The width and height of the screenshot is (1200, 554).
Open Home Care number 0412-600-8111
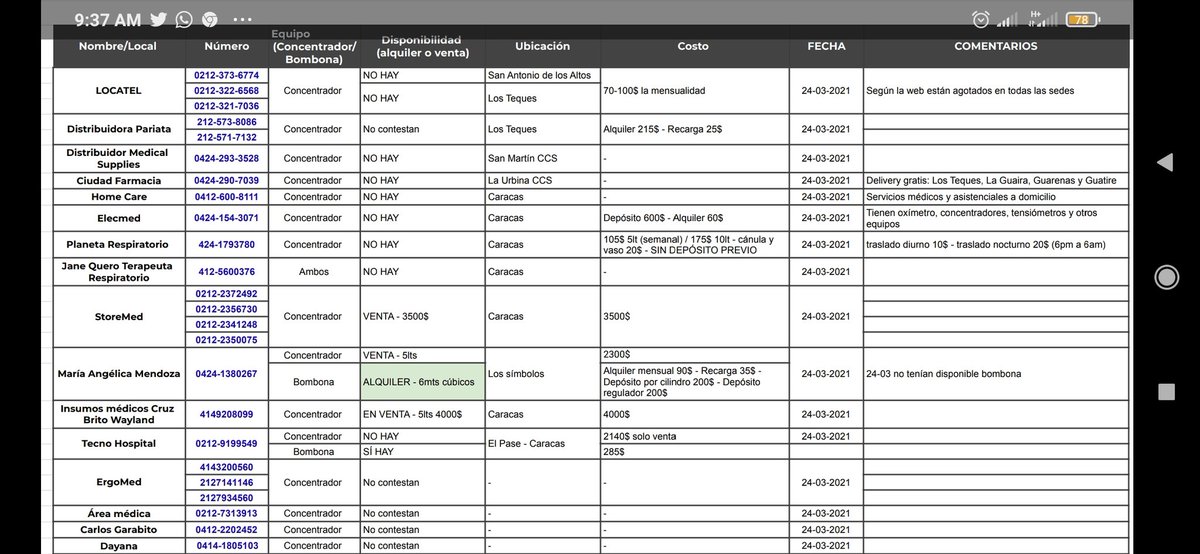[x=226, y=197]
